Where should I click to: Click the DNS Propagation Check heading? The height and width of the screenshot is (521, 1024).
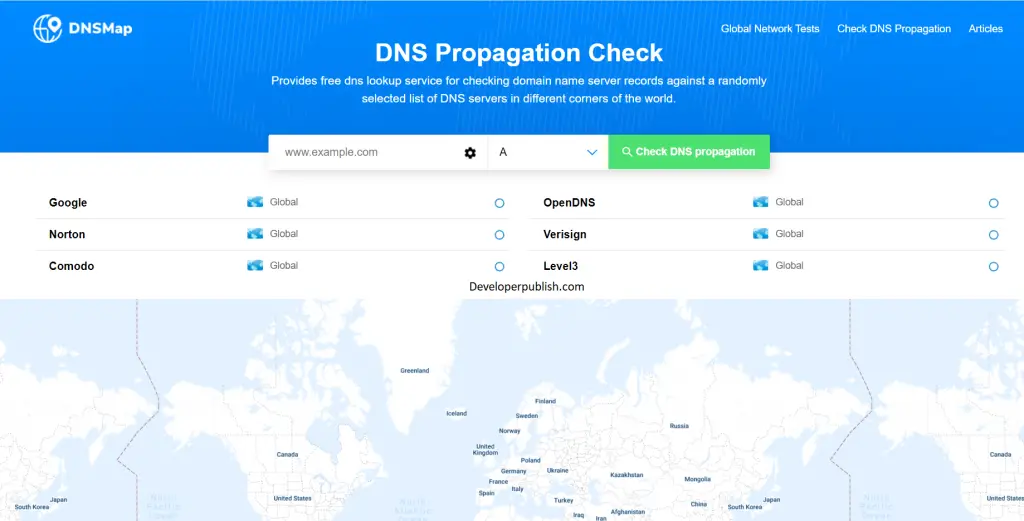pos(519,53)
